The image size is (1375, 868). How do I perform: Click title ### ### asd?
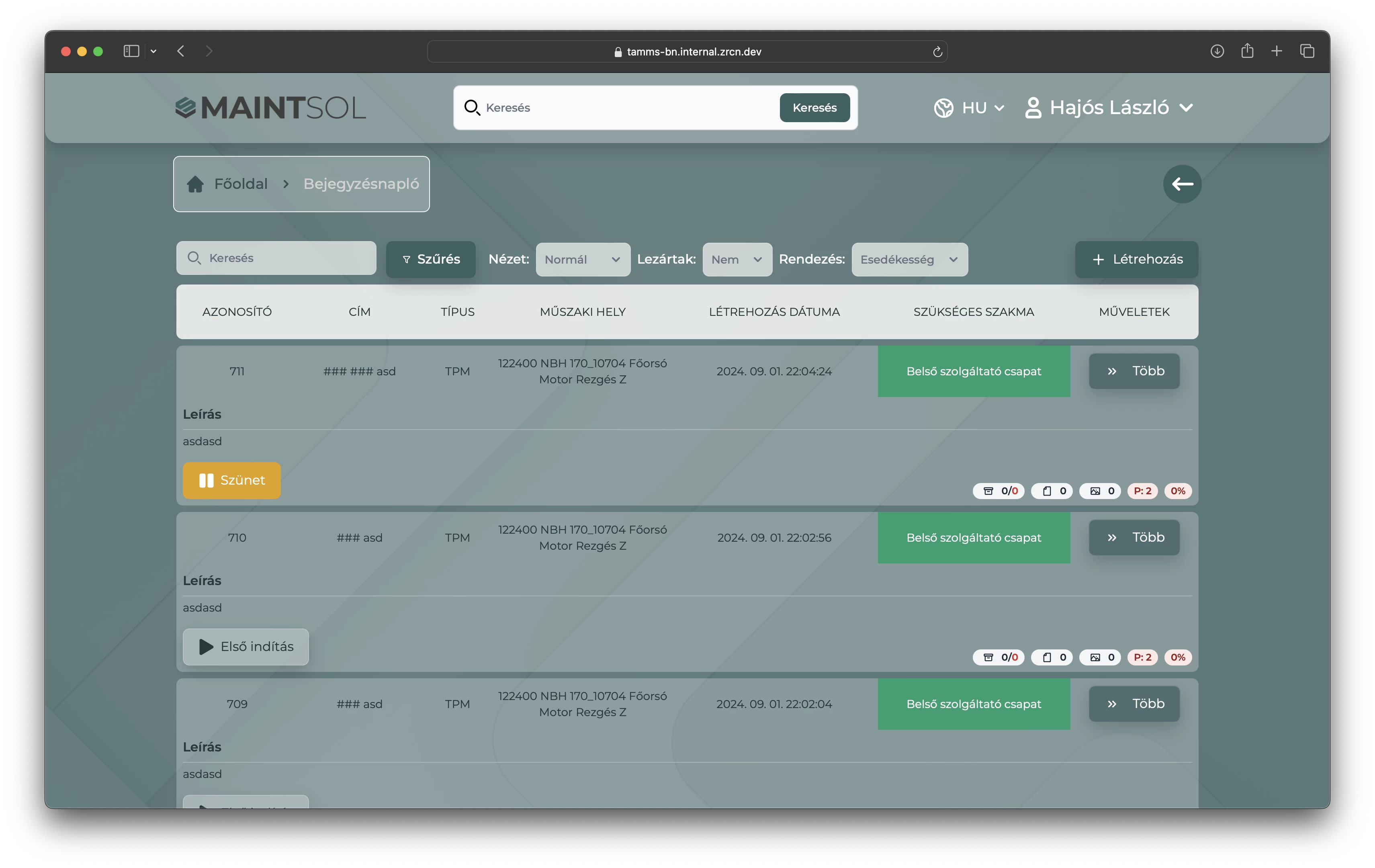click(x=359, y=371)
